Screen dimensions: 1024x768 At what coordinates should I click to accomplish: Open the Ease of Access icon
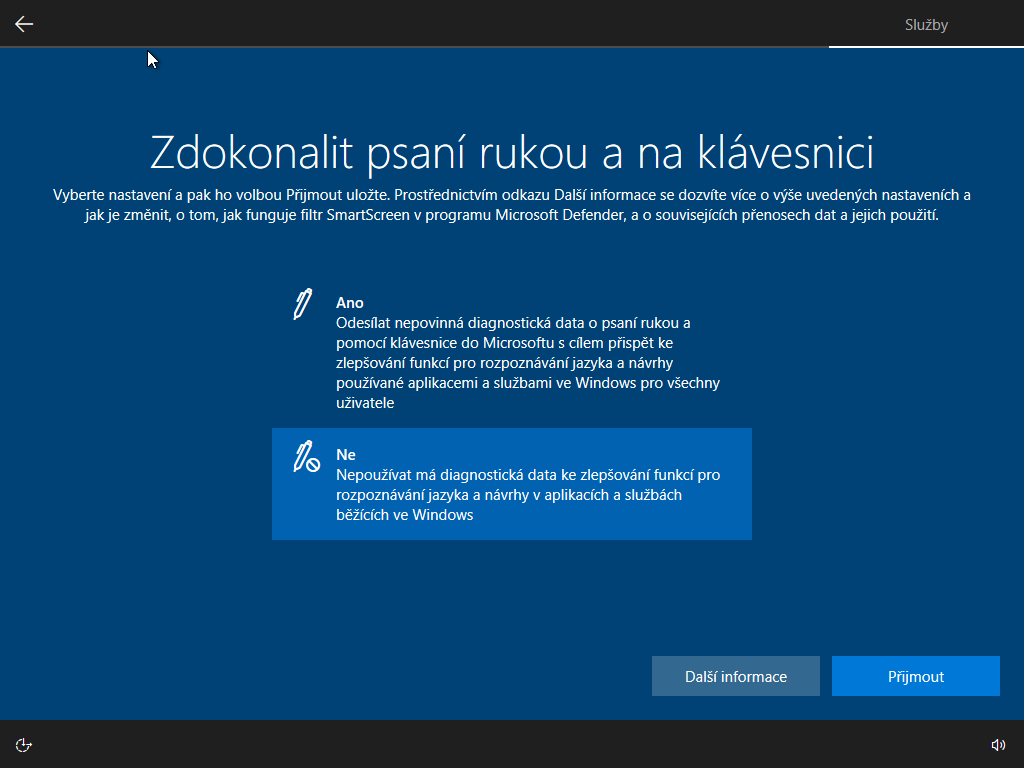pyautogui.click(x=24, y=744)
